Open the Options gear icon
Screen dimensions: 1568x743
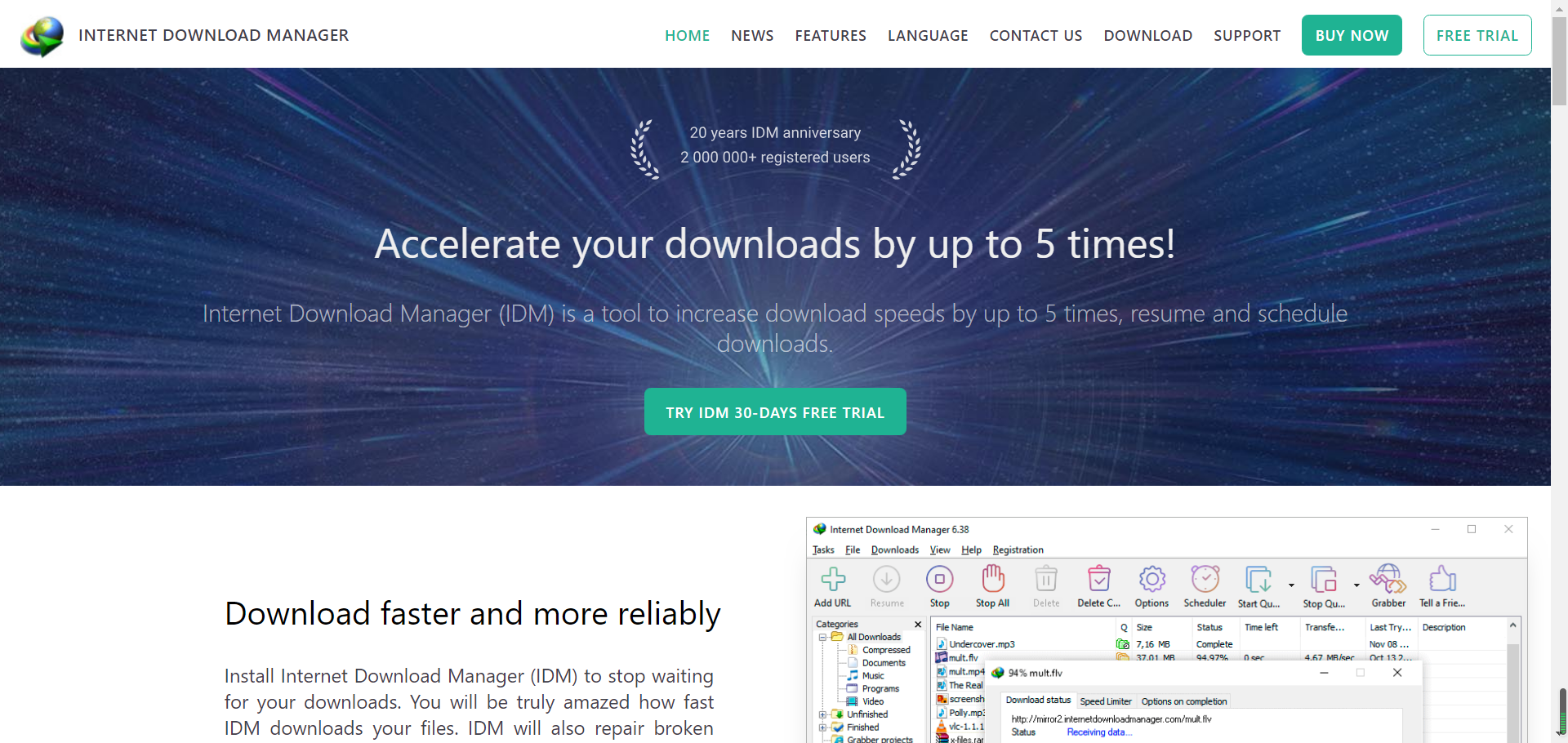(1151, 580)
